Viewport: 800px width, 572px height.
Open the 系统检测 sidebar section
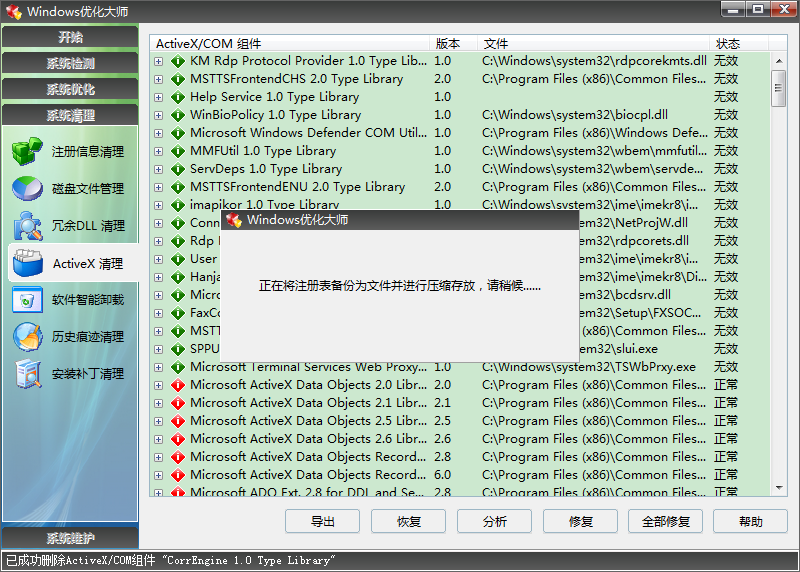click(70, 63)
